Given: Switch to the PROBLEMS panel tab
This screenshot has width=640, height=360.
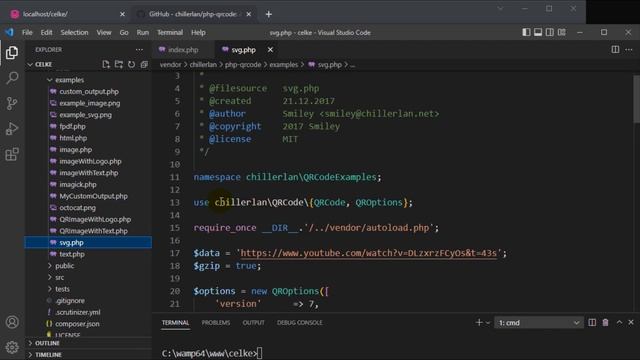Looking at the screenshot, I should pos(216,322).
